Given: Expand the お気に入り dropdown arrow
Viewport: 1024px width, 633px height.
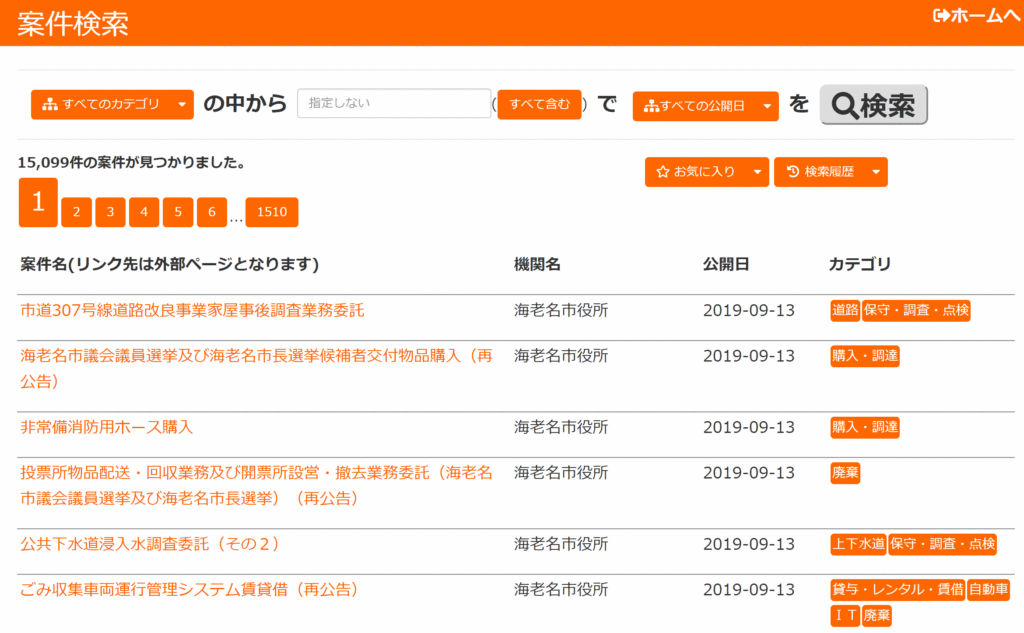Looking at the screenshot, I should pos(757,172).
